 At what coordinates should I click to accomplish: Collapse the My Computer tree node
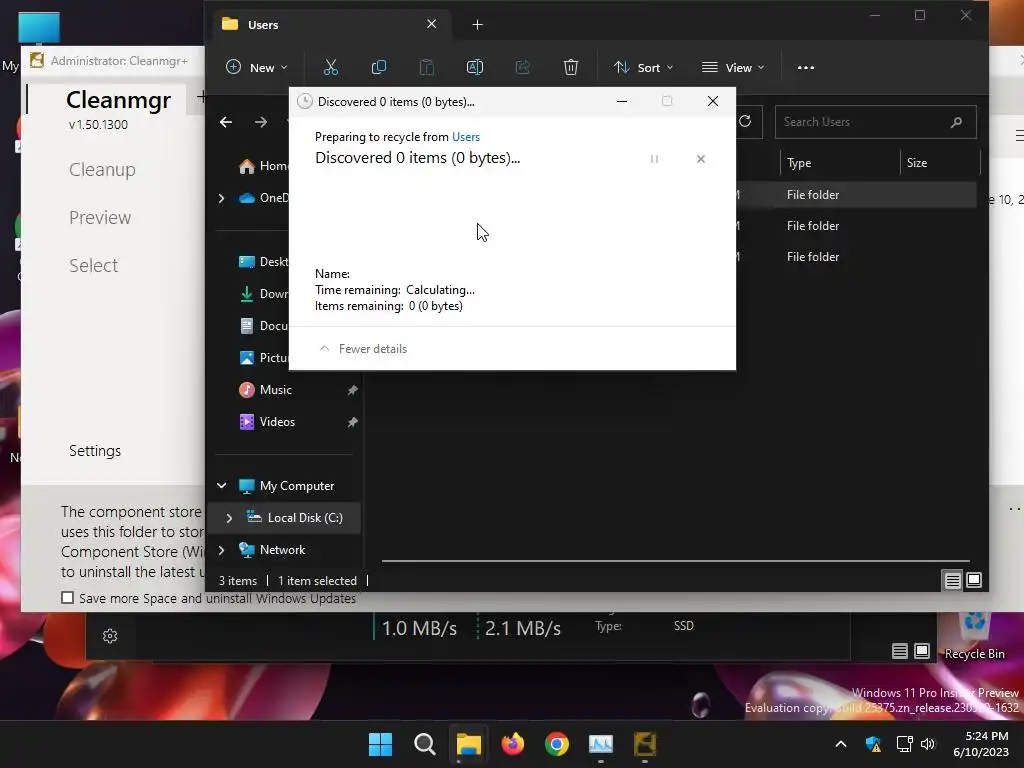tap(221, 486)
